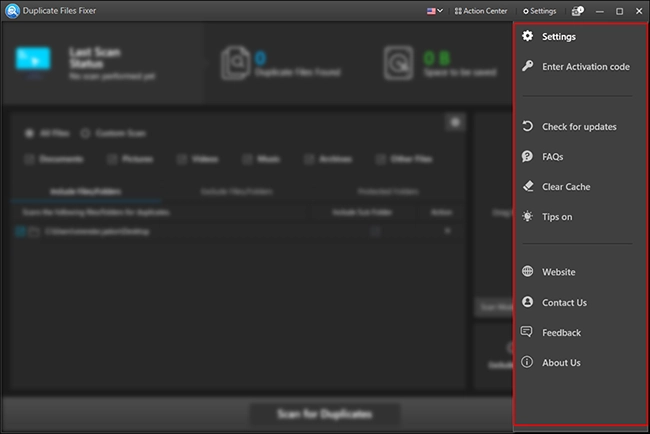
Task: Switch to the Protected Folders tab
Action: (x=388, y=192)
